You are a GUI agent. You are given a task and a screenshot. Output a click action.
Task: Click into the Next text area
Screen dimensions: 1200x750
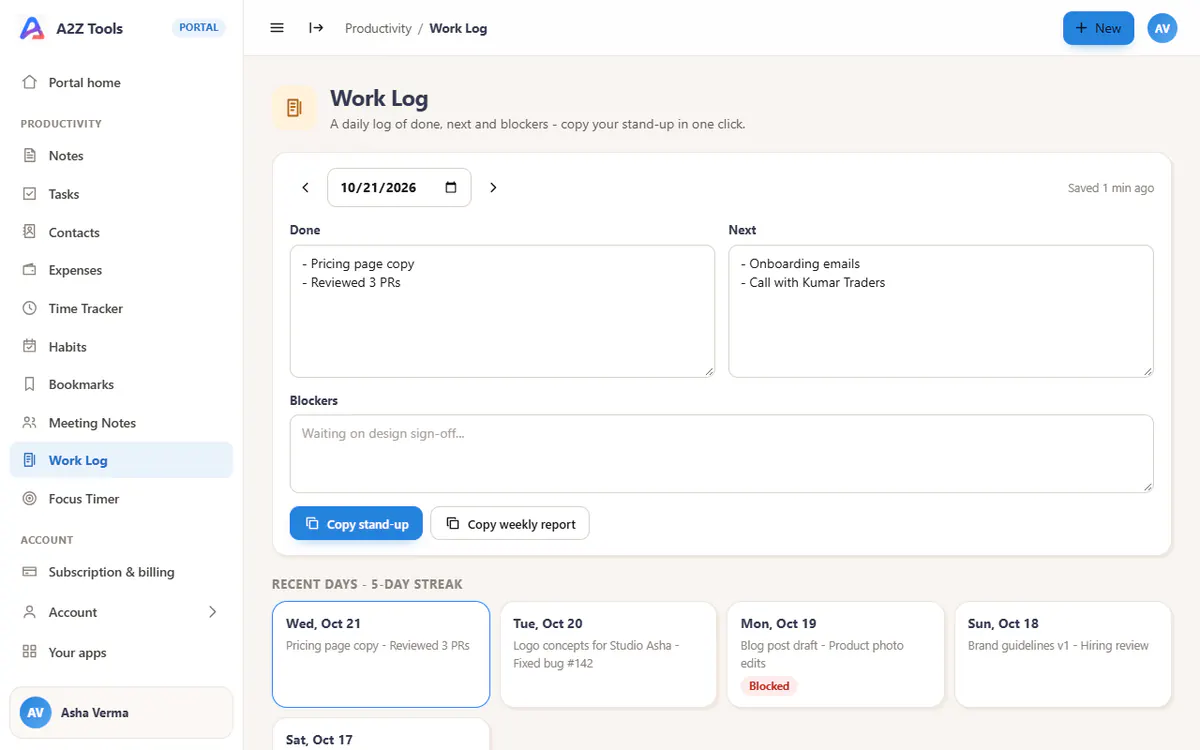941,311
